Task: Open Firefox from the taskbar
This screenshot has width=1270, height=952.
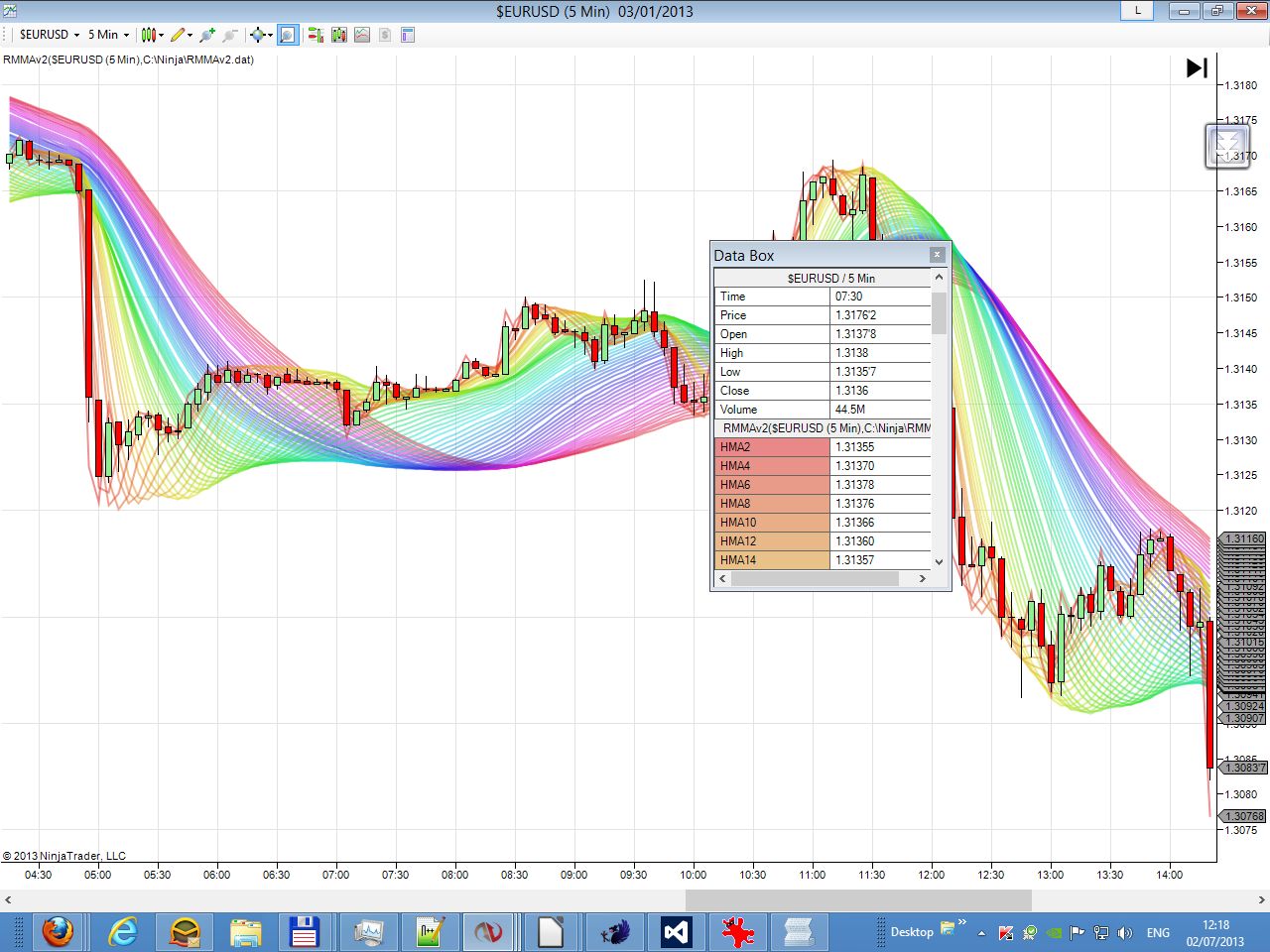Action: coord(58,932)
